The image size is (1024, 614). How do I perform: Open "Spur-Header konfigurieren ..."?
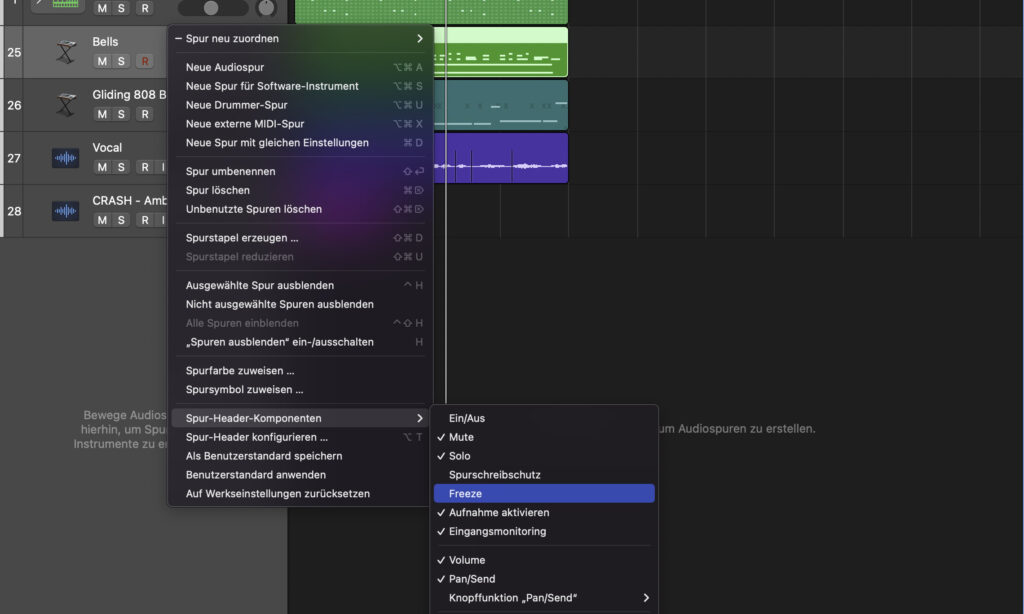(x=300, y=437)
